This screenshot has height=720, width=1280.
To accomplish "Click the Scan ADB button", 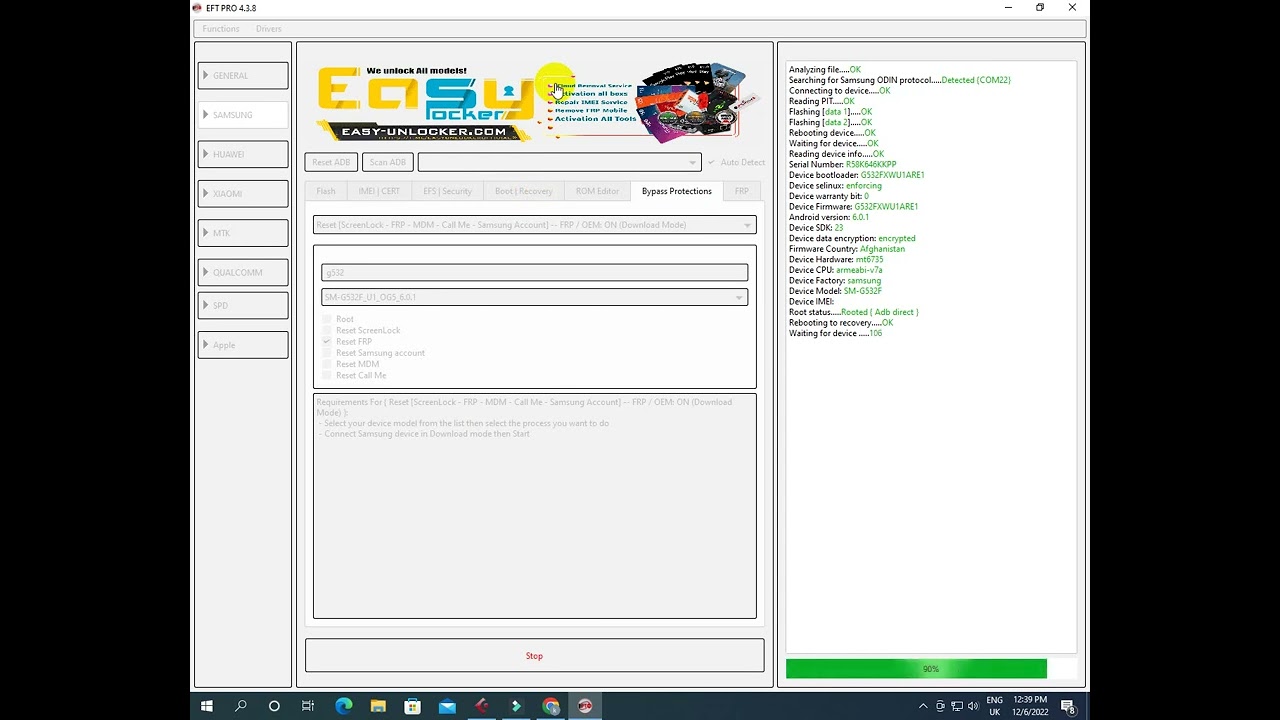I will [x=387, y=162].
